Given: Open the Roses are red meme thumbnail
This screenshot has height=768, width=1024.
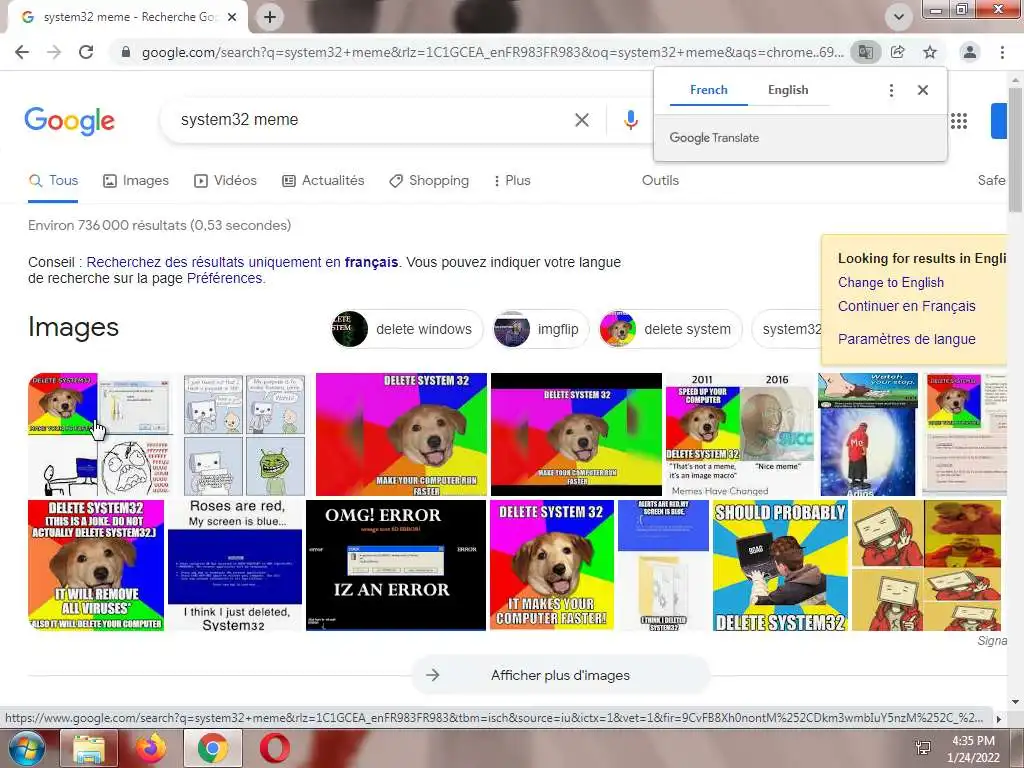Looking at the screenshot, I should (x=235, y=566).
